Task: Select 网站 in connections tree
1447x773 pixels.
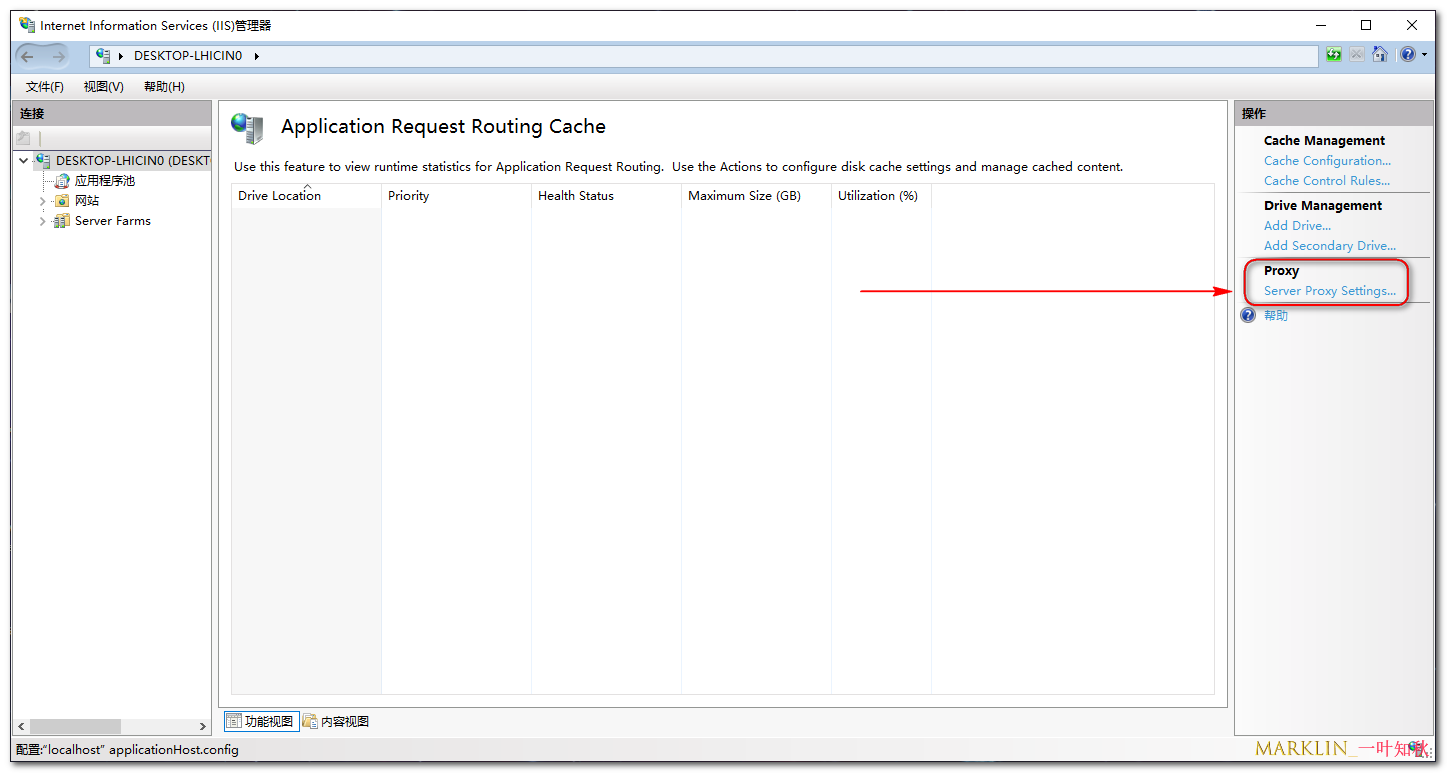Action: point(87,201)
